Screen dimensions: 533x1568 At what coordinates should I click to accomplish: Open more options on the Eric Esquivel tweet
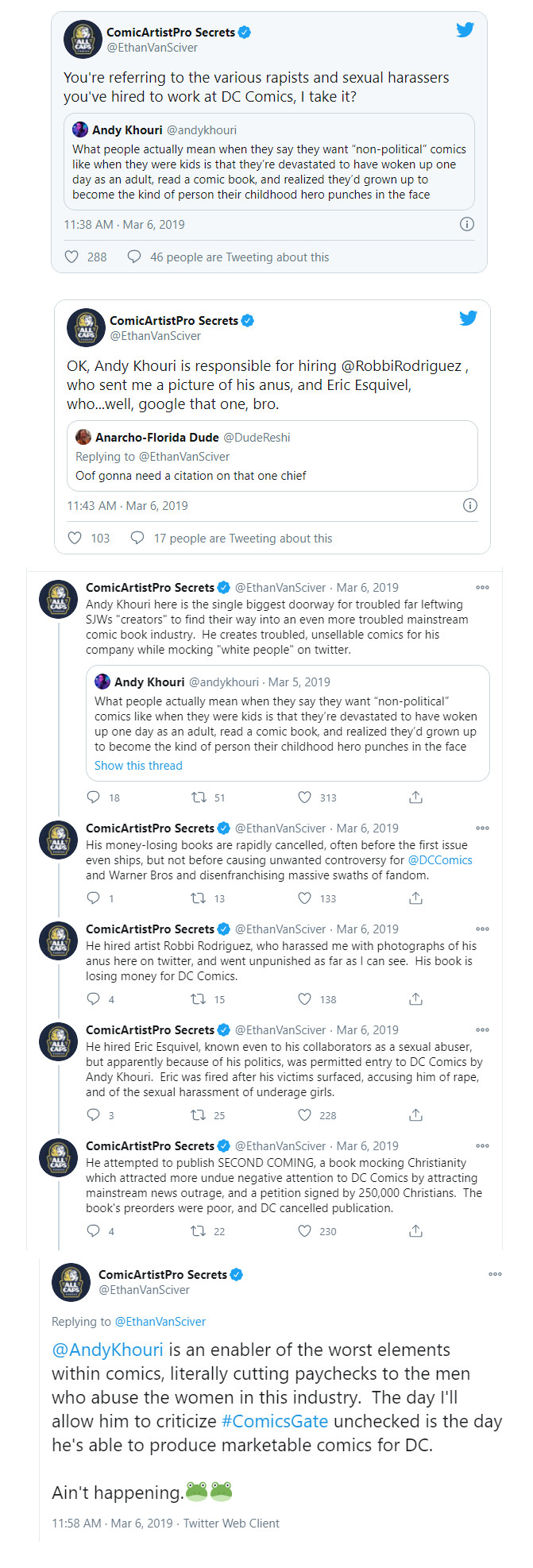(x=482, y=1029)
